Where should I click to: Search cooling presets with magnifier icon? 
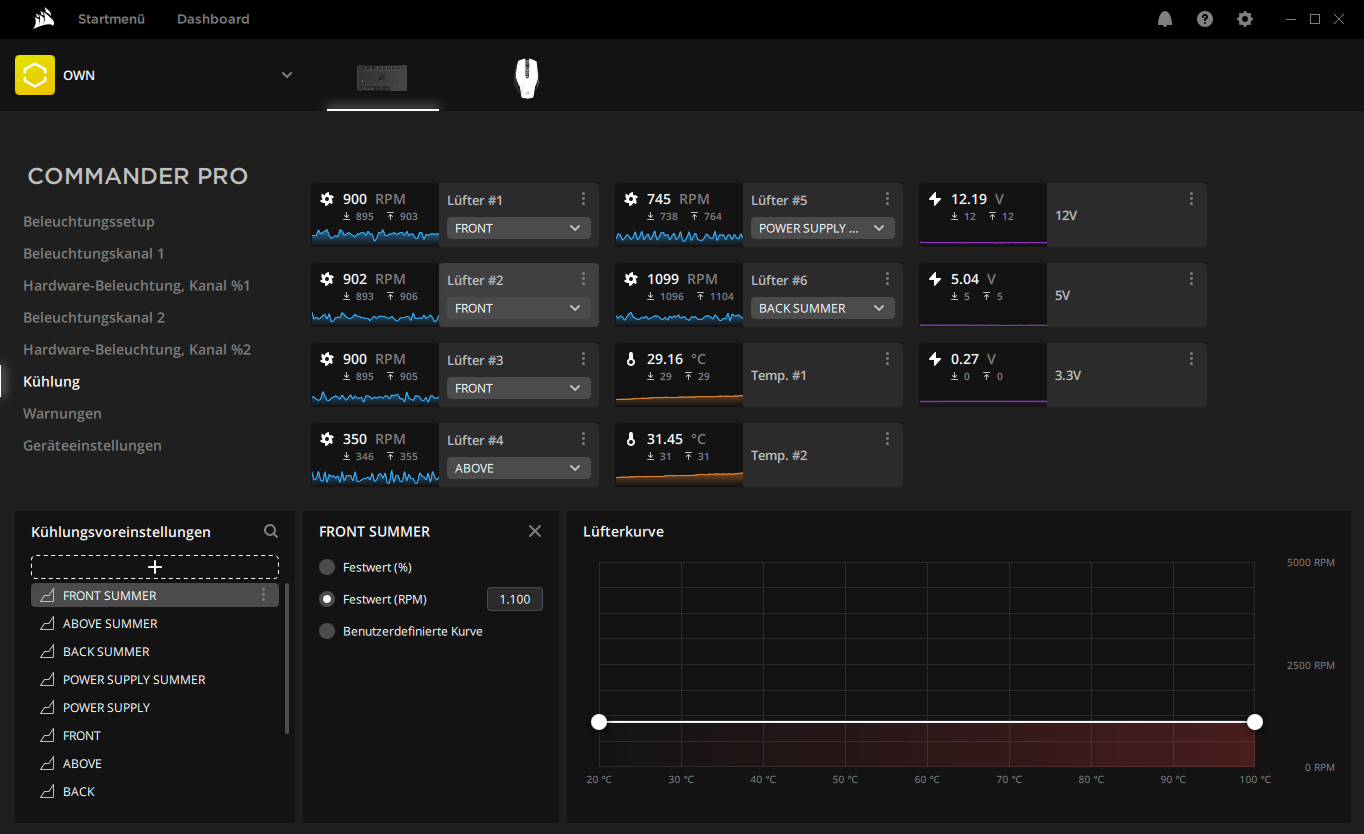point(271,532)
